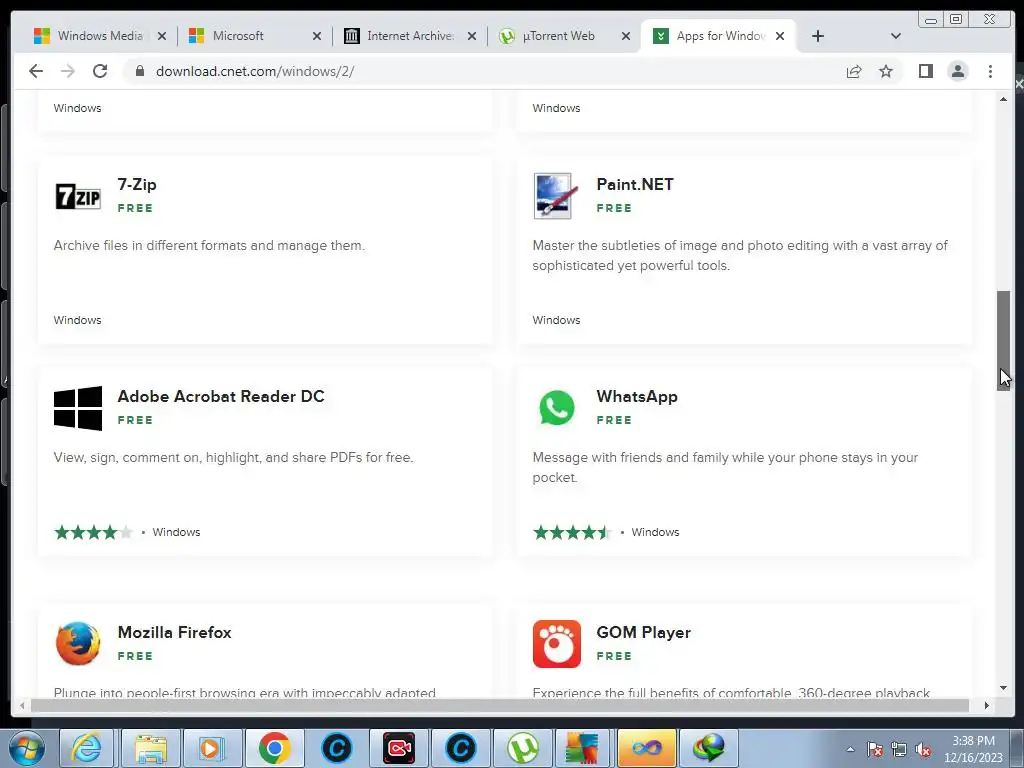
Task: Close the µTorrent Web tab
Action: tap(626, 36)
